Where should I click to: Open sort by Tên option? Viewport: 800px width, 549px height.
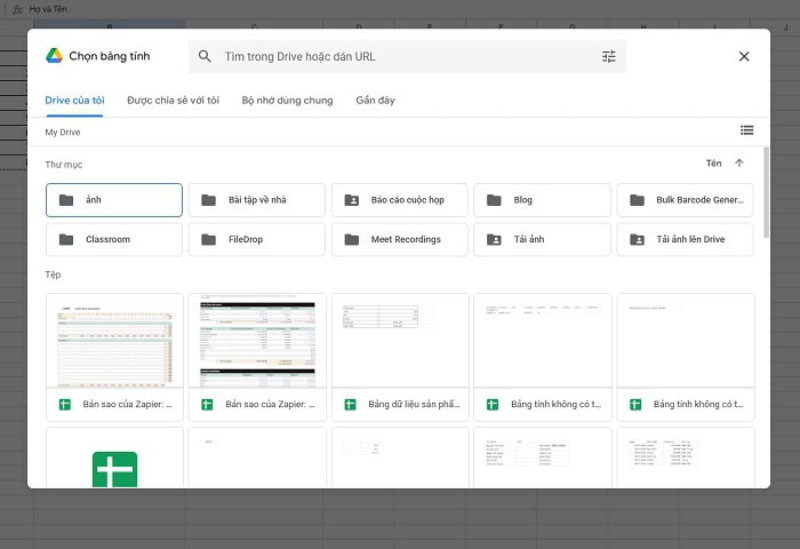point(714,163)
